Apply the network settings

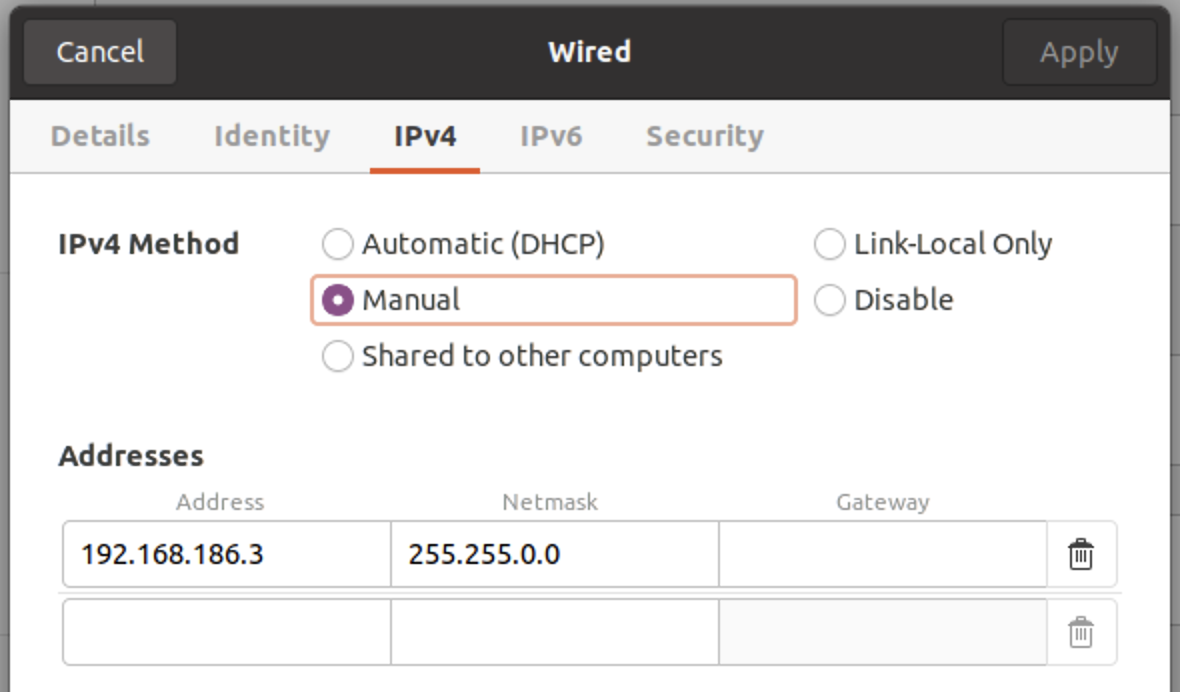pyautogui.click(x=1079, y=52)
